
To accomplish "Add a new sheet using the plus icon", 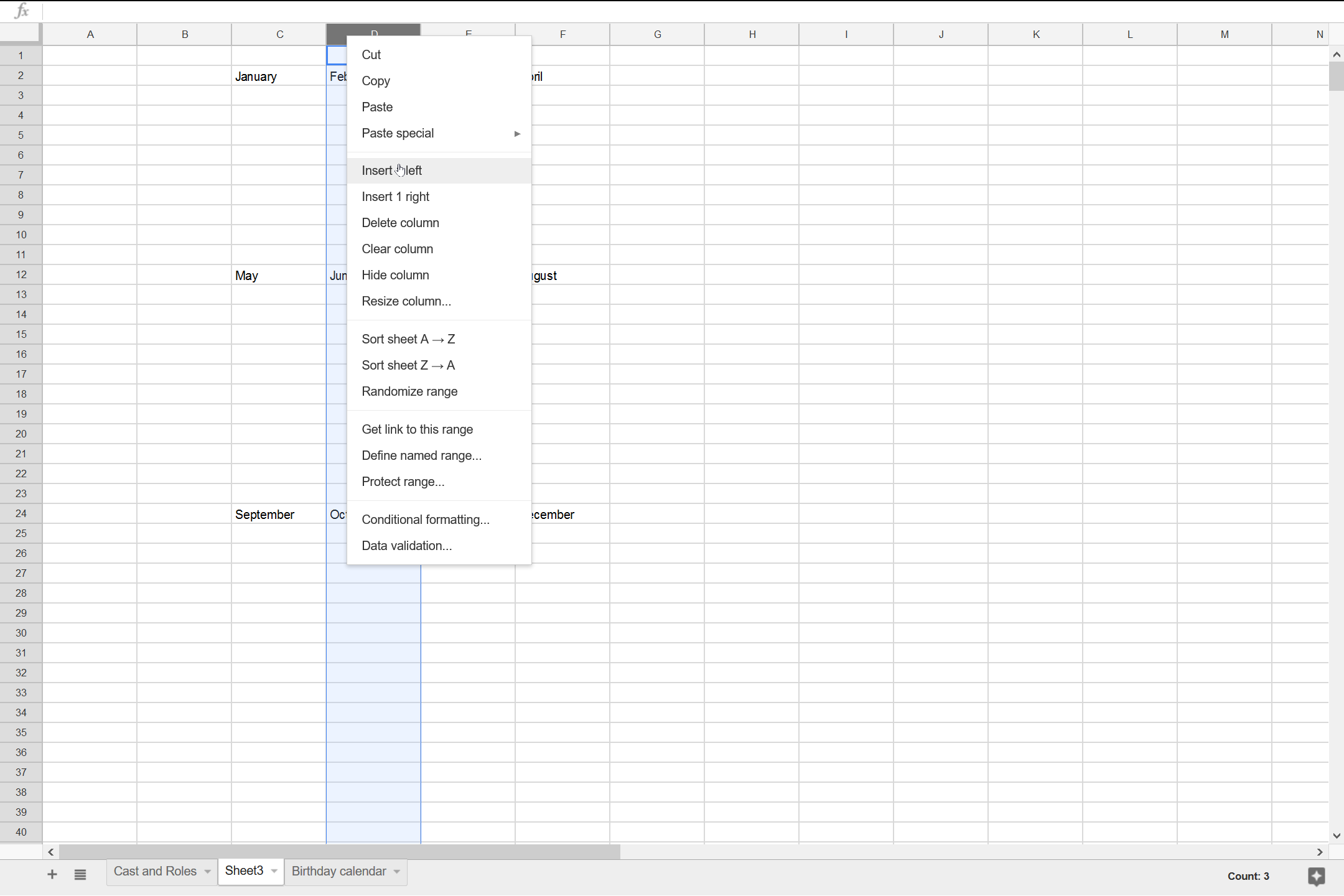I will [x=52, y=874].
